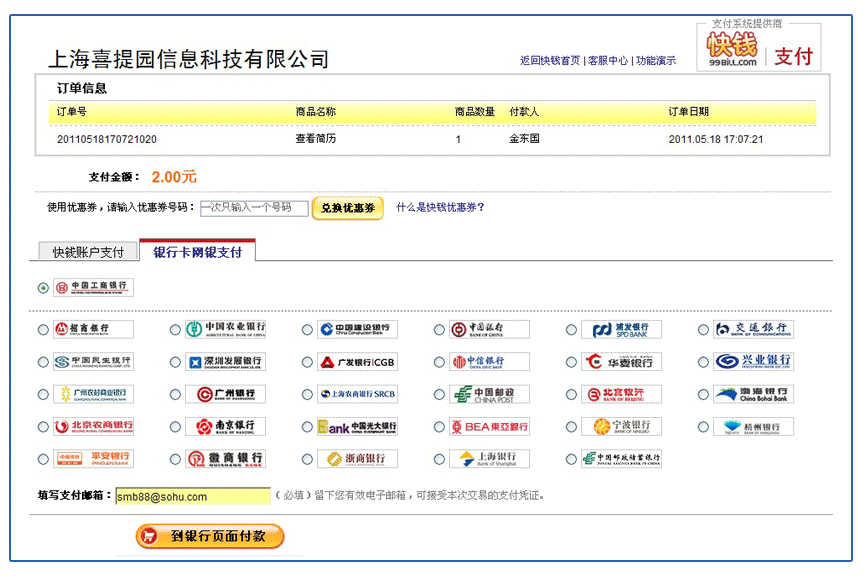Select the Bank of China radio button
This screenshot has height=577, width=863.
[439, 330]
